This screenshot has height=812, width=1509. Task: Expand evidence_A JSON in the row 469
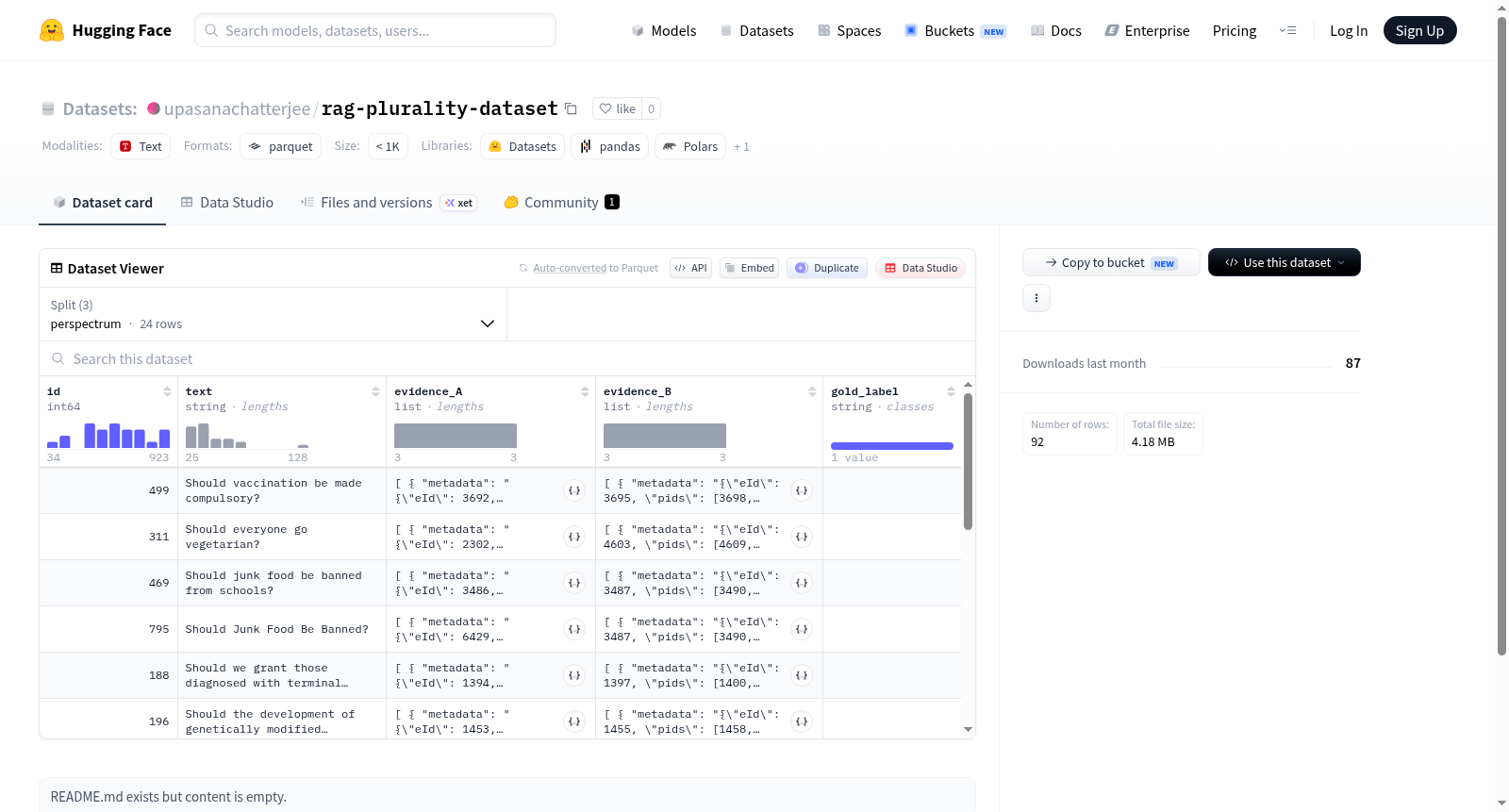[x=574, y=583]
